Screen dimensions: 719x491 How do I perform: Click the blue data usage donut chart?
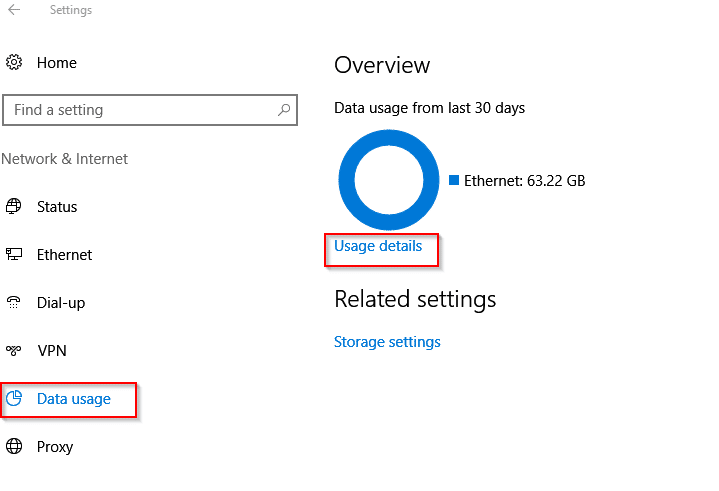click(x=389, y=180)
